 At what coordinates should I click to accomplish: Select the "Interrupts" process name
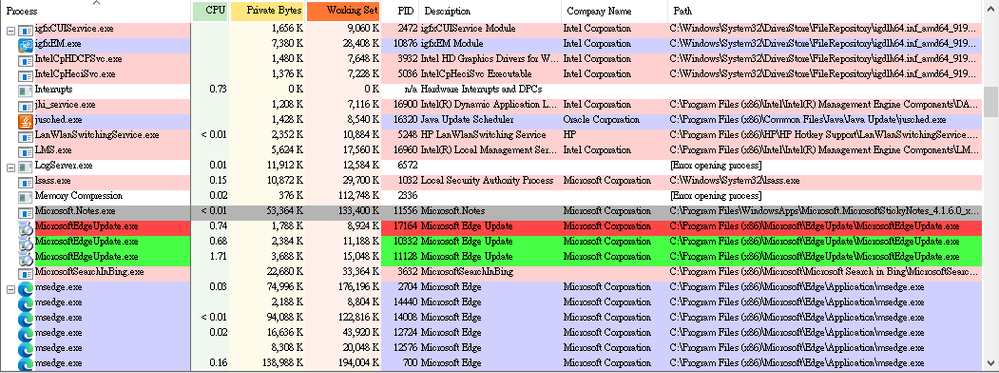tap(54, 89)
